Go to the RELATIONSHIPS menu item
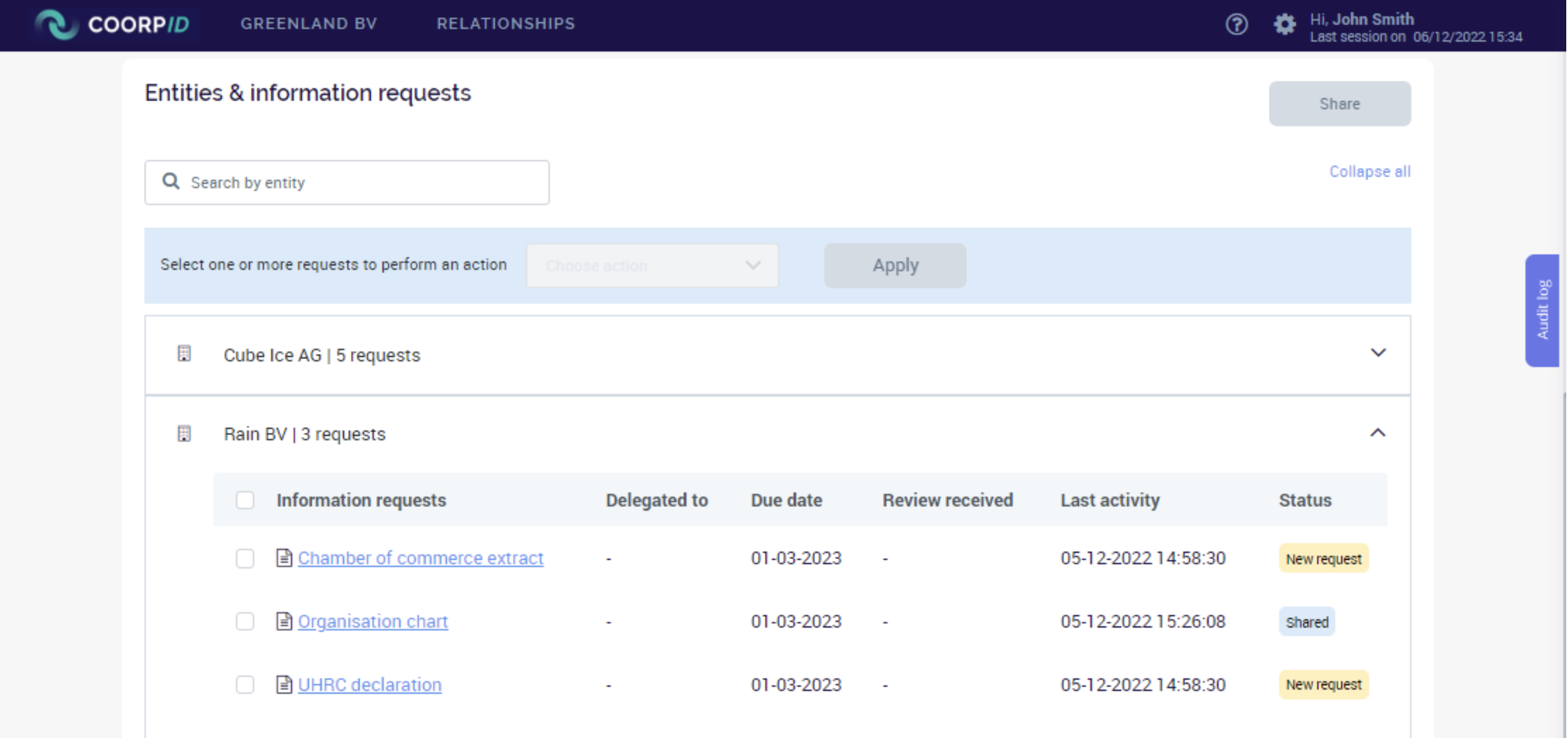This screenshot has height=738, width=1568. tap(505, 24)
